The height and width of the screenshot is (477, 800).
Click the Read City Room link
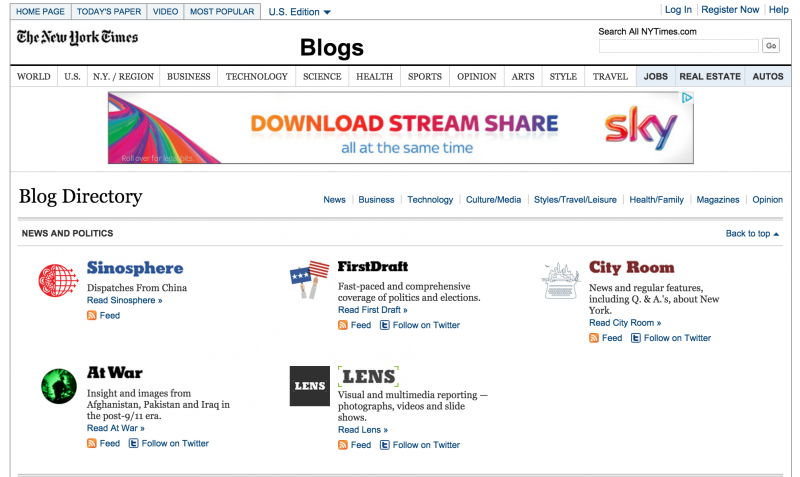(x=625, y=323)
